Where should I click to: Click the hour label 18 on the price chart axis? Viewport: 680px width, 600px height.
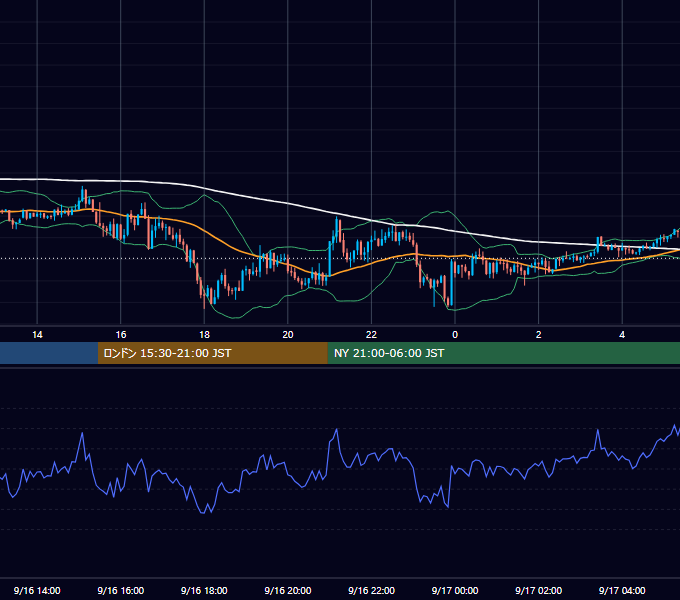(204, 334)
